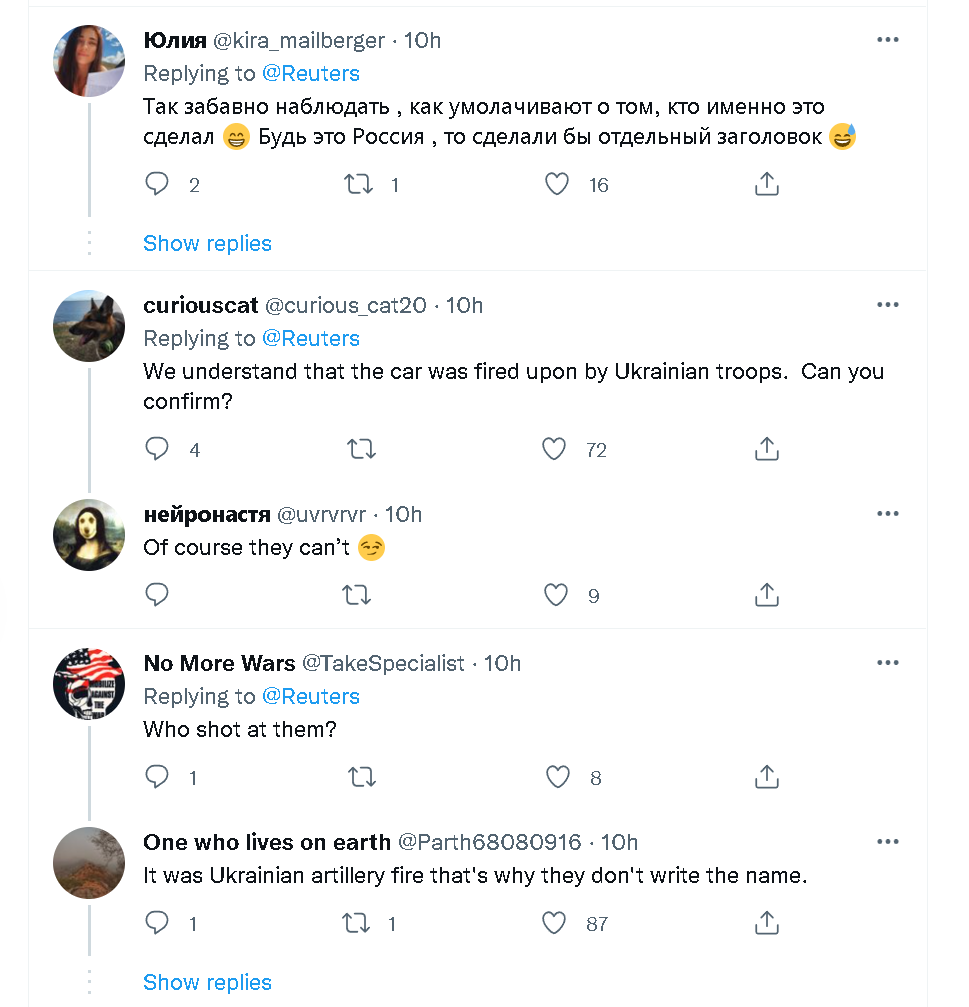Like the tweet with 87 likes
This screenshot has width=969, height=1007.
coord(555,923)
